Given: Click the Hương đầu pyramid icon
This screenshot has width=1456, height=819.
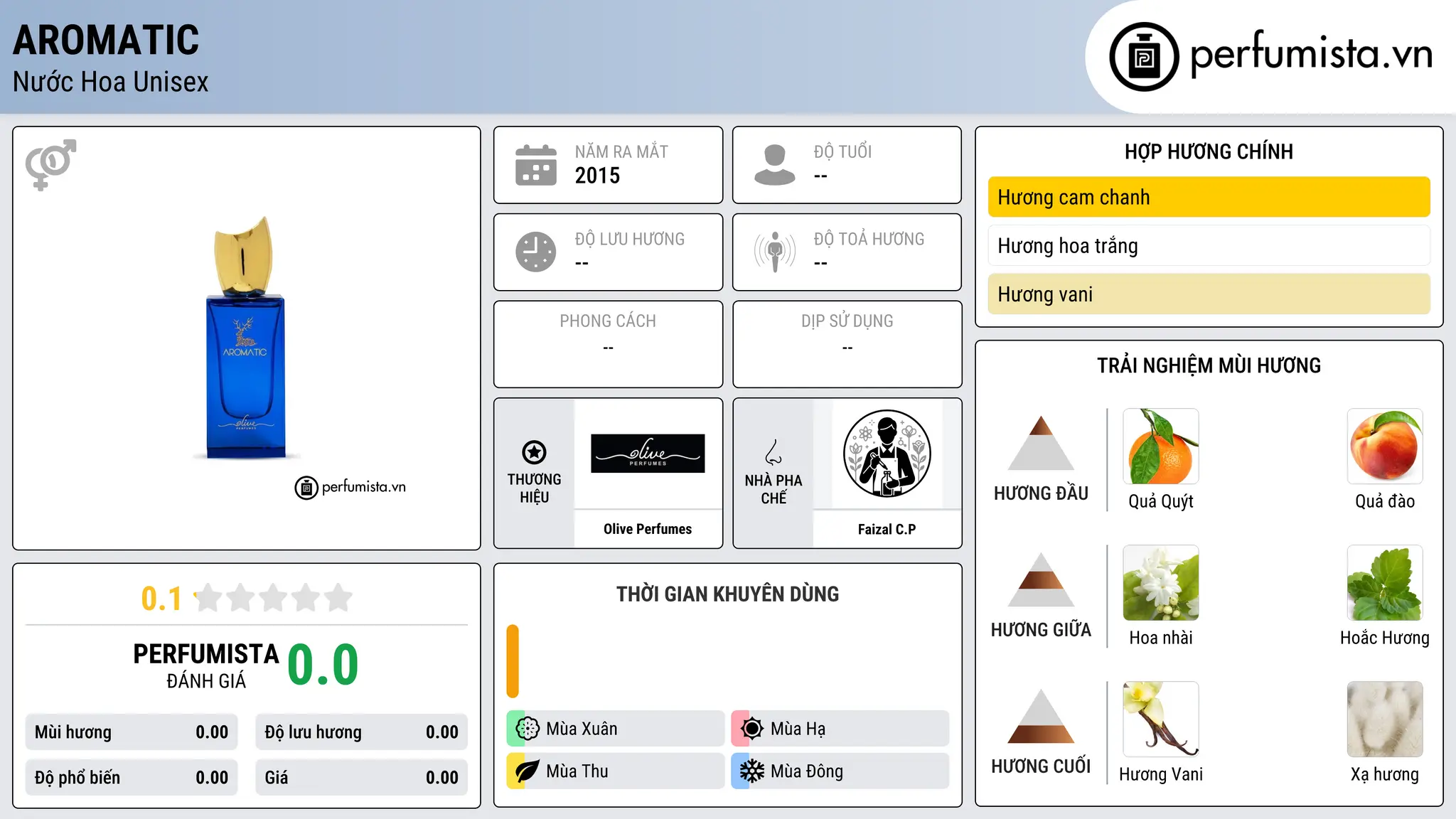Looking at the screenshot, I should pyautogui.click(x=1041, y=443).
